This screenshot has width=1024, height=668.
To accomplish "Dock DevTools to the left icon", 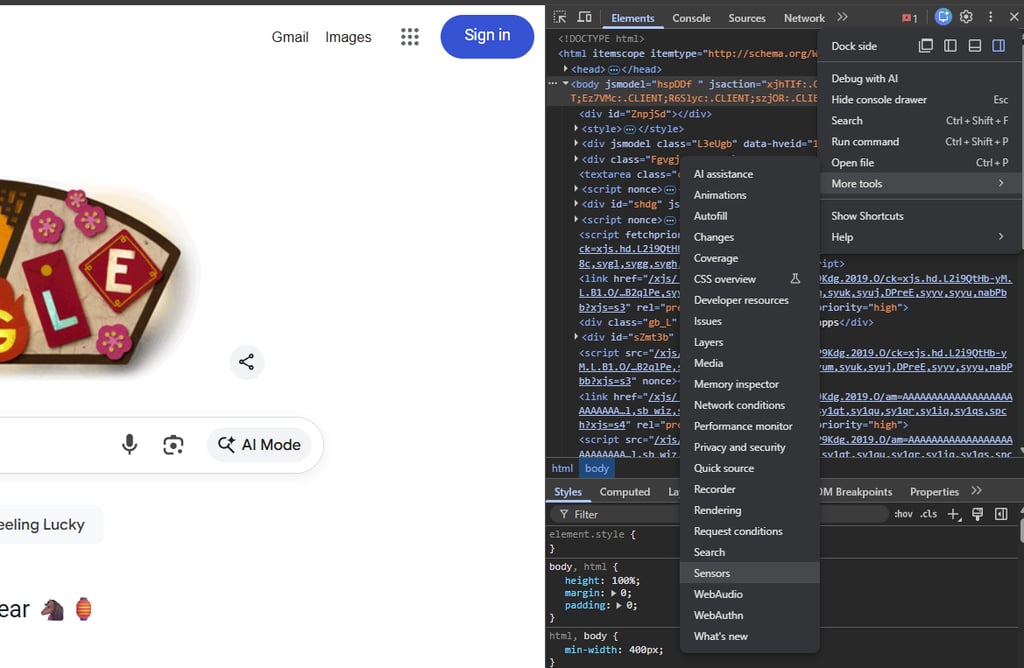I will coord(950,46).
